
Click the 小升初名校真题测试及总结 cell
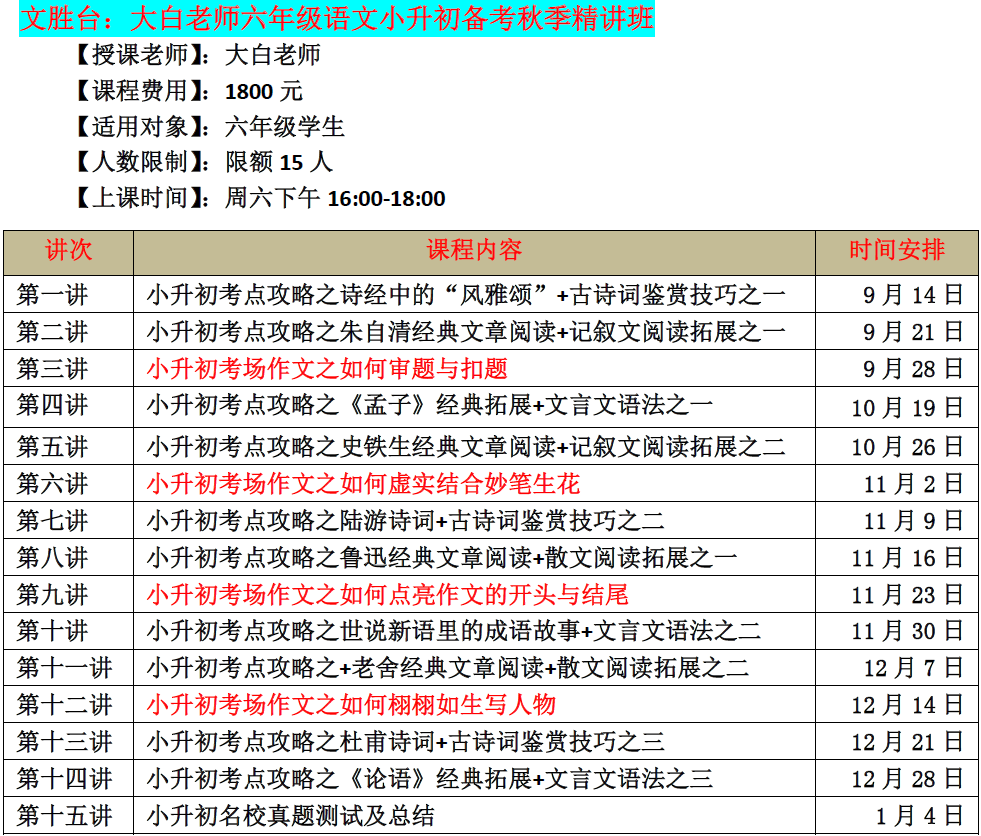(290, 816)
